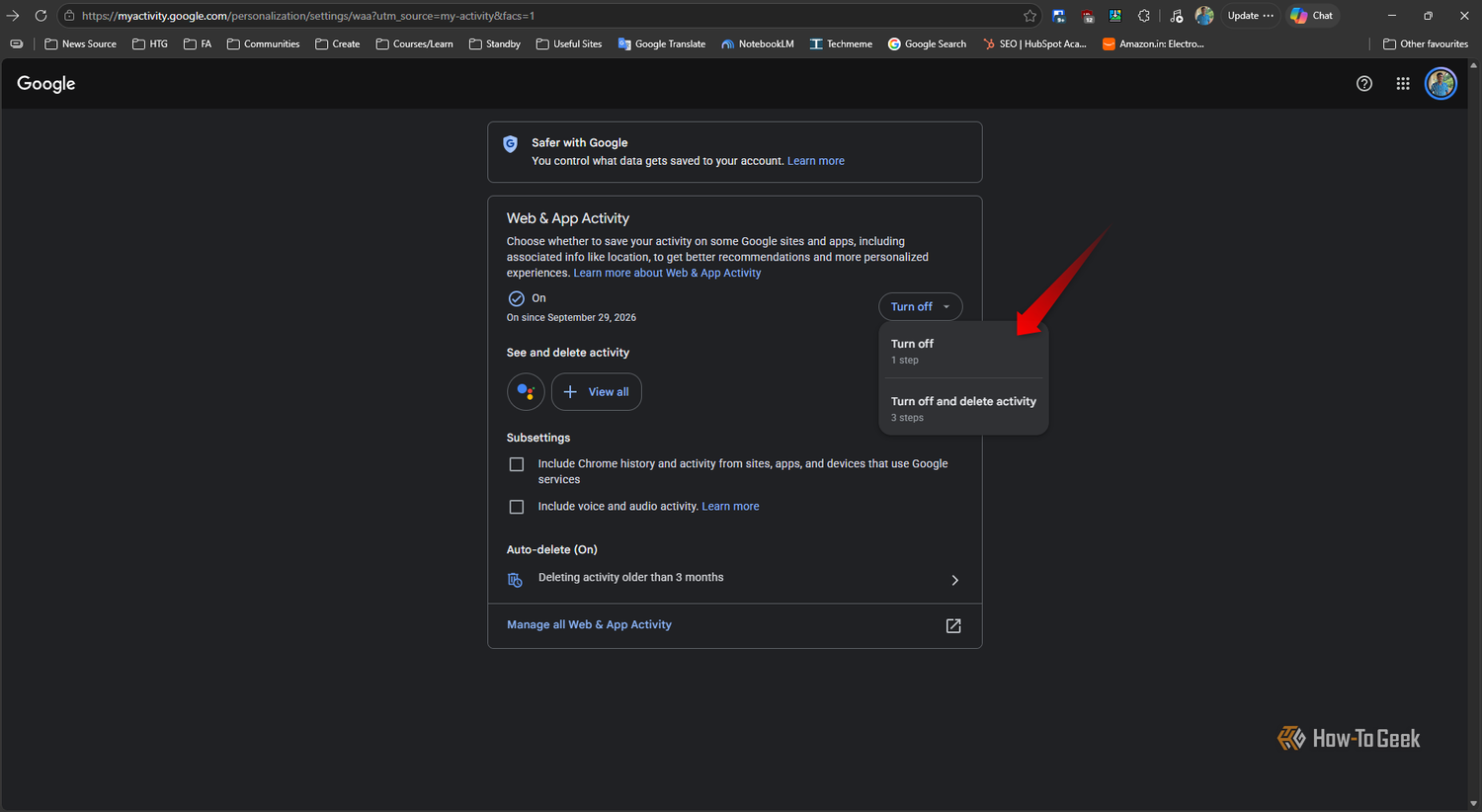The height and width of the screenshot is (812, 1482).
Task: Open Learn more about Web & App Activity link
Action: [x=667, y=274]
